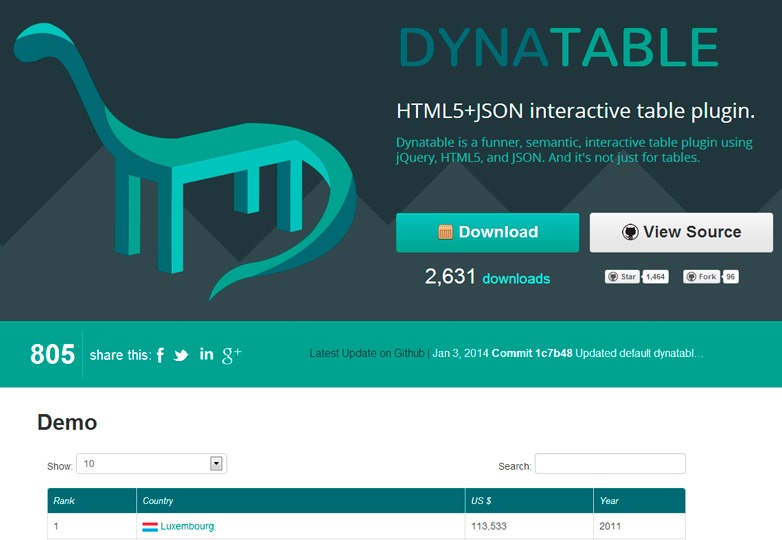Click the green Download button
782x540 pixels.
click(x=487, y=232)
